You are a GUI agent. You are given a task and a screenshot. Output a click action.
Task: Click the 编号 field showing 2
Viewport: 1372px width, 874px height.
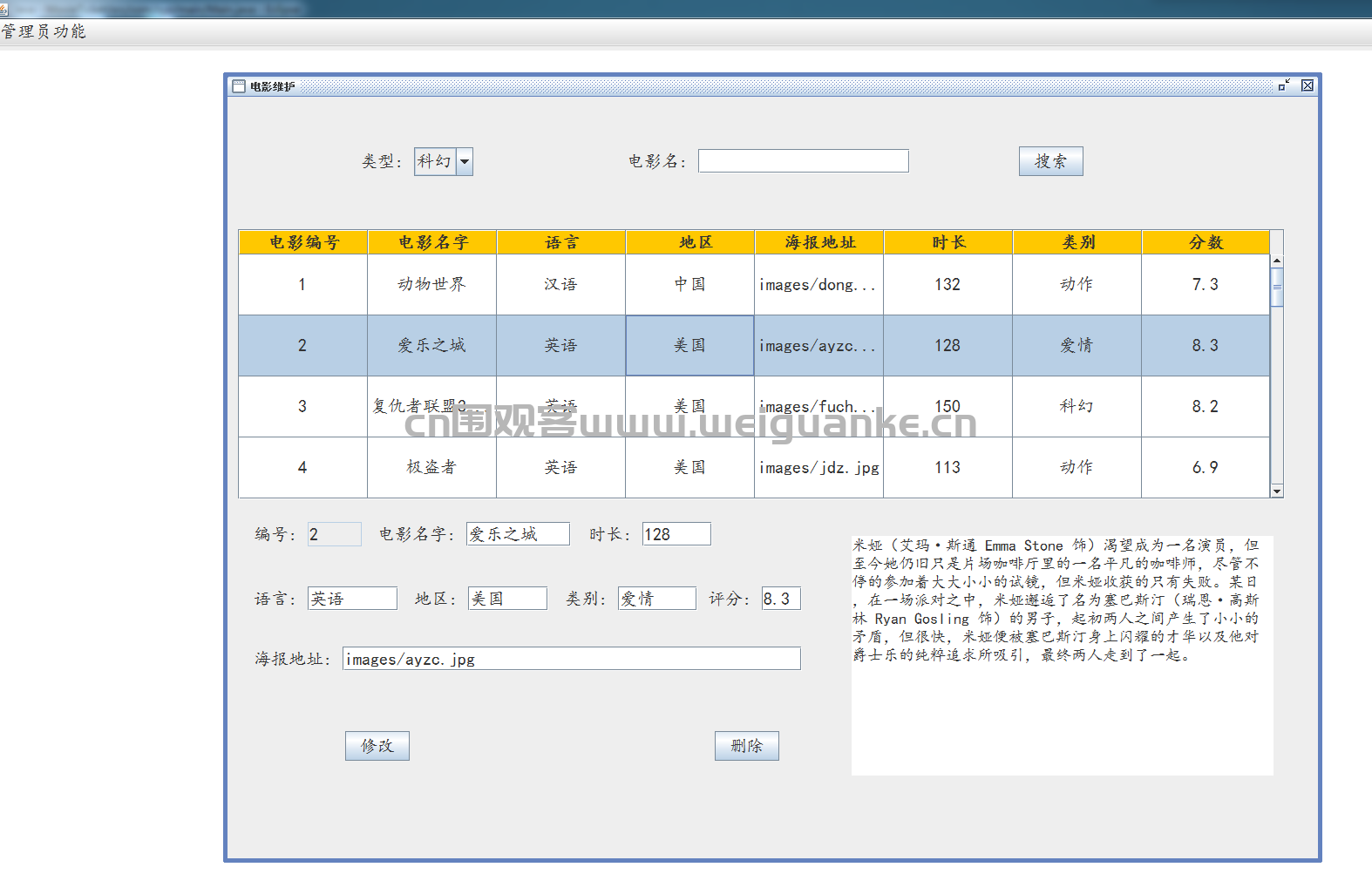coord(335,534)
